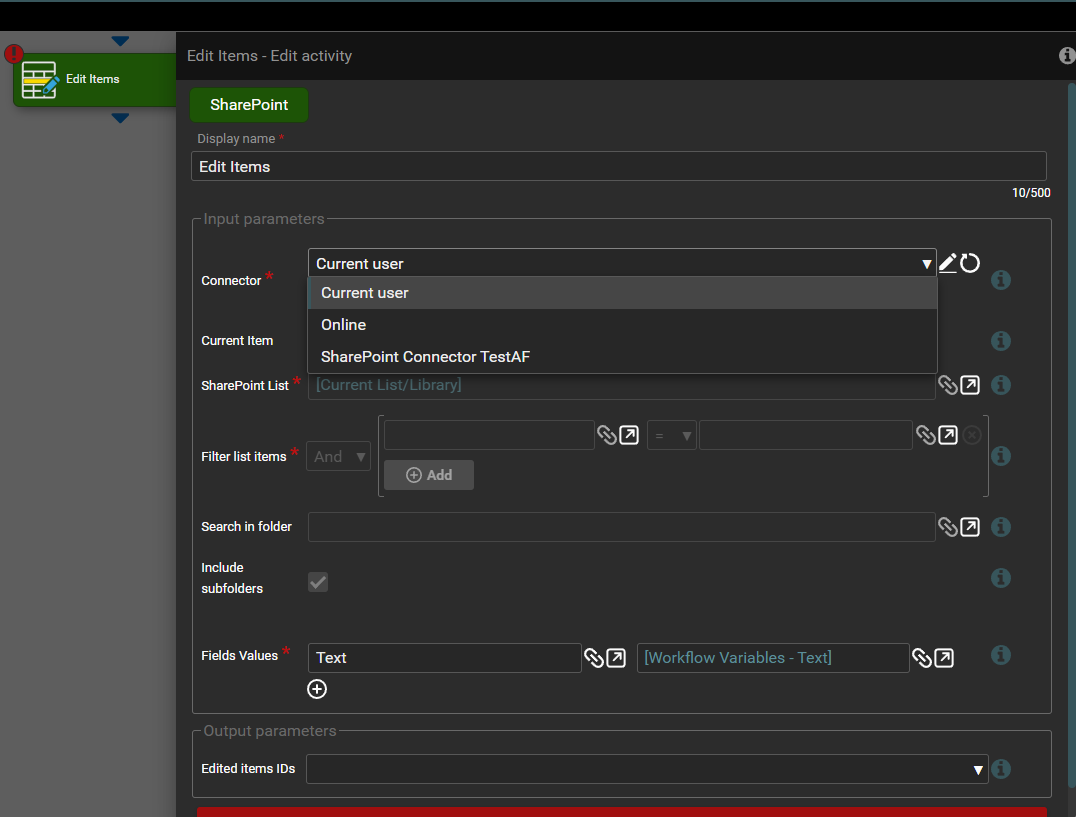
Task: Open expression editor for SharePoint List
Action: (x=970, y=385)
